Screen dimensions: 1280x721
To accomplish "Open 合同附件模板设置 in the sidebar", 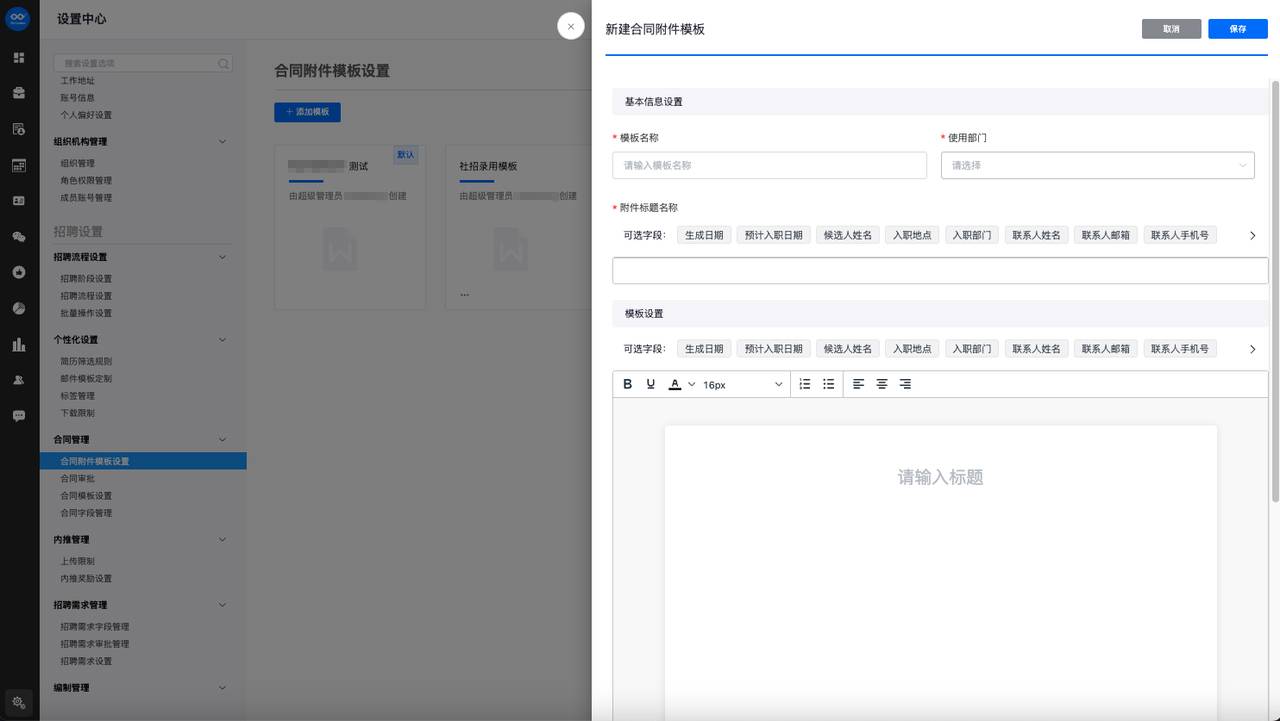I will [143, 461].
